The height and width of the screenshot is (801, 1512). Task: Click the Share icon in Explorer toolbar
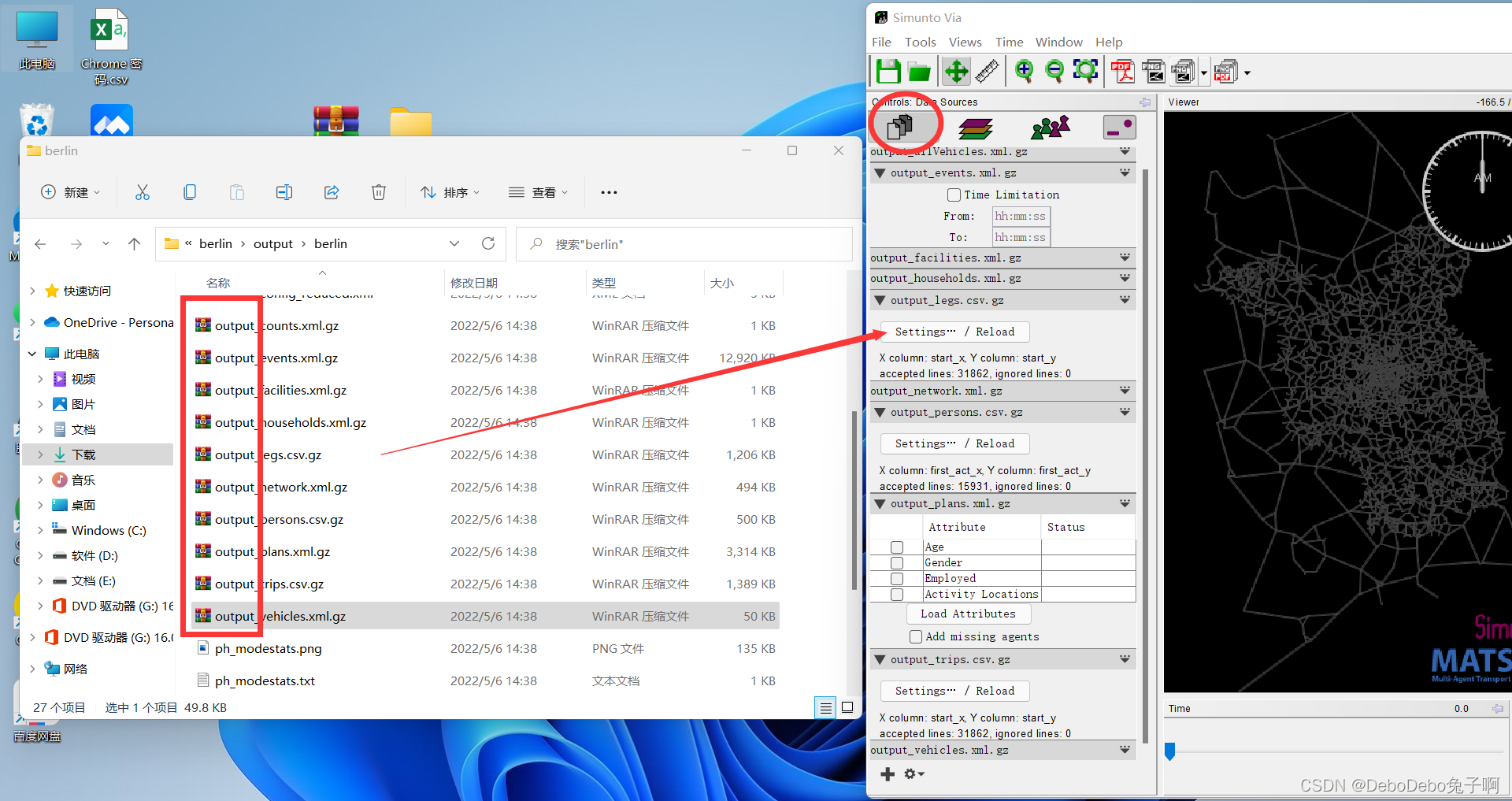pyautogui.click(x=332, y=192)
